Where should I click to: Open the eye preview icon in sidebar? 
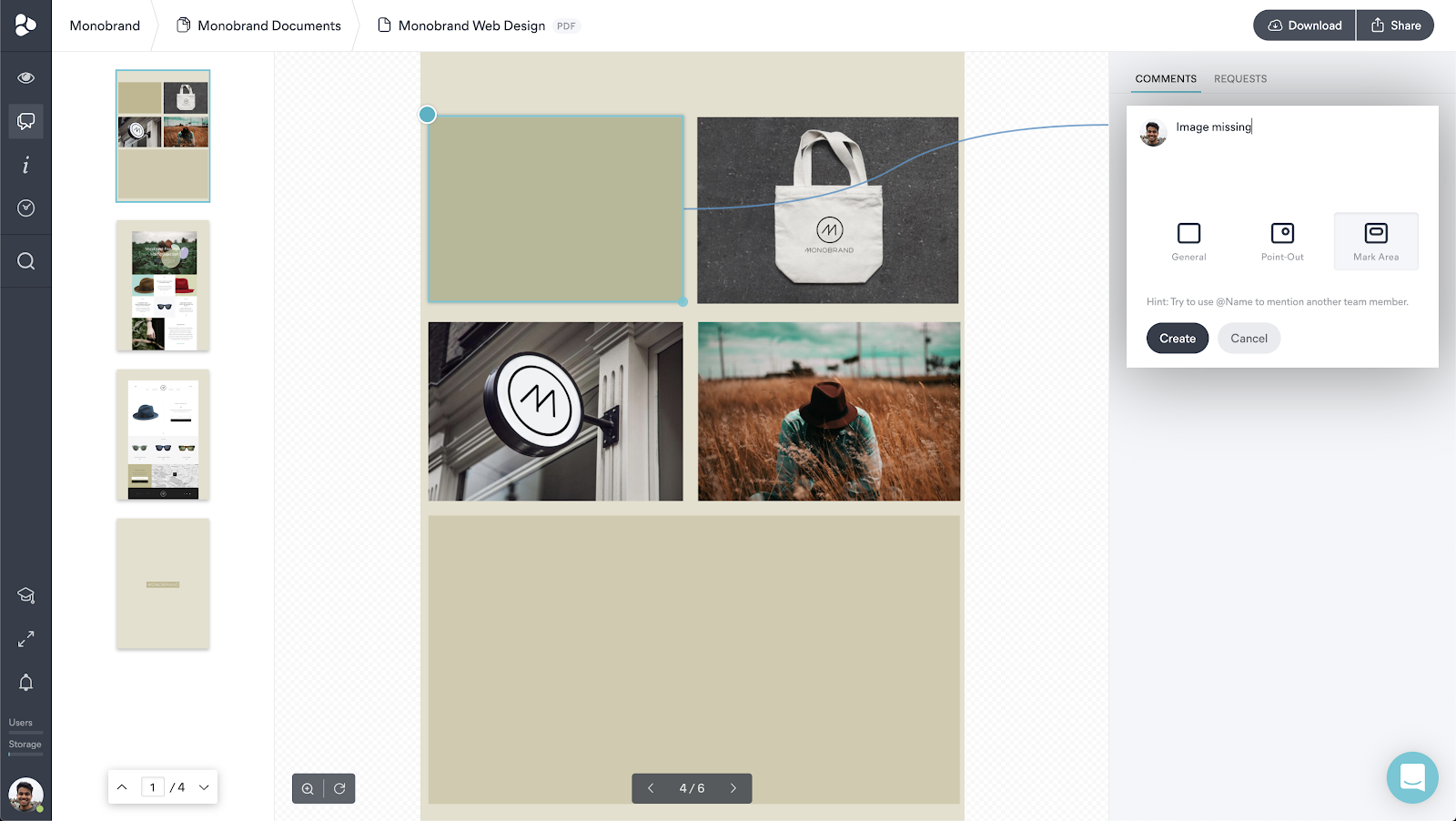pos(26,77)
